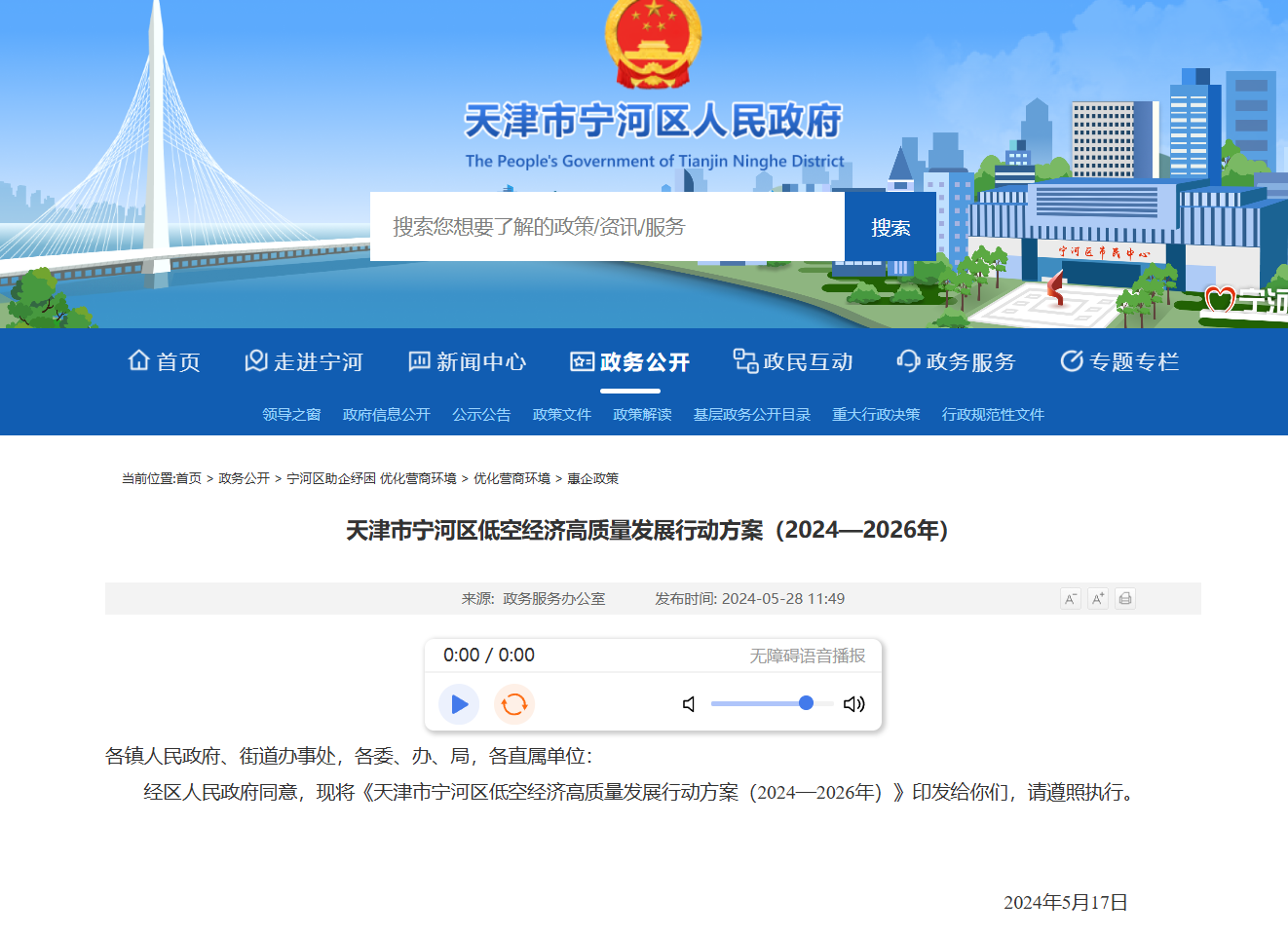Open the 行政规范性文件 link
This screenshot has height=938, width=1288.
[993, 414]
